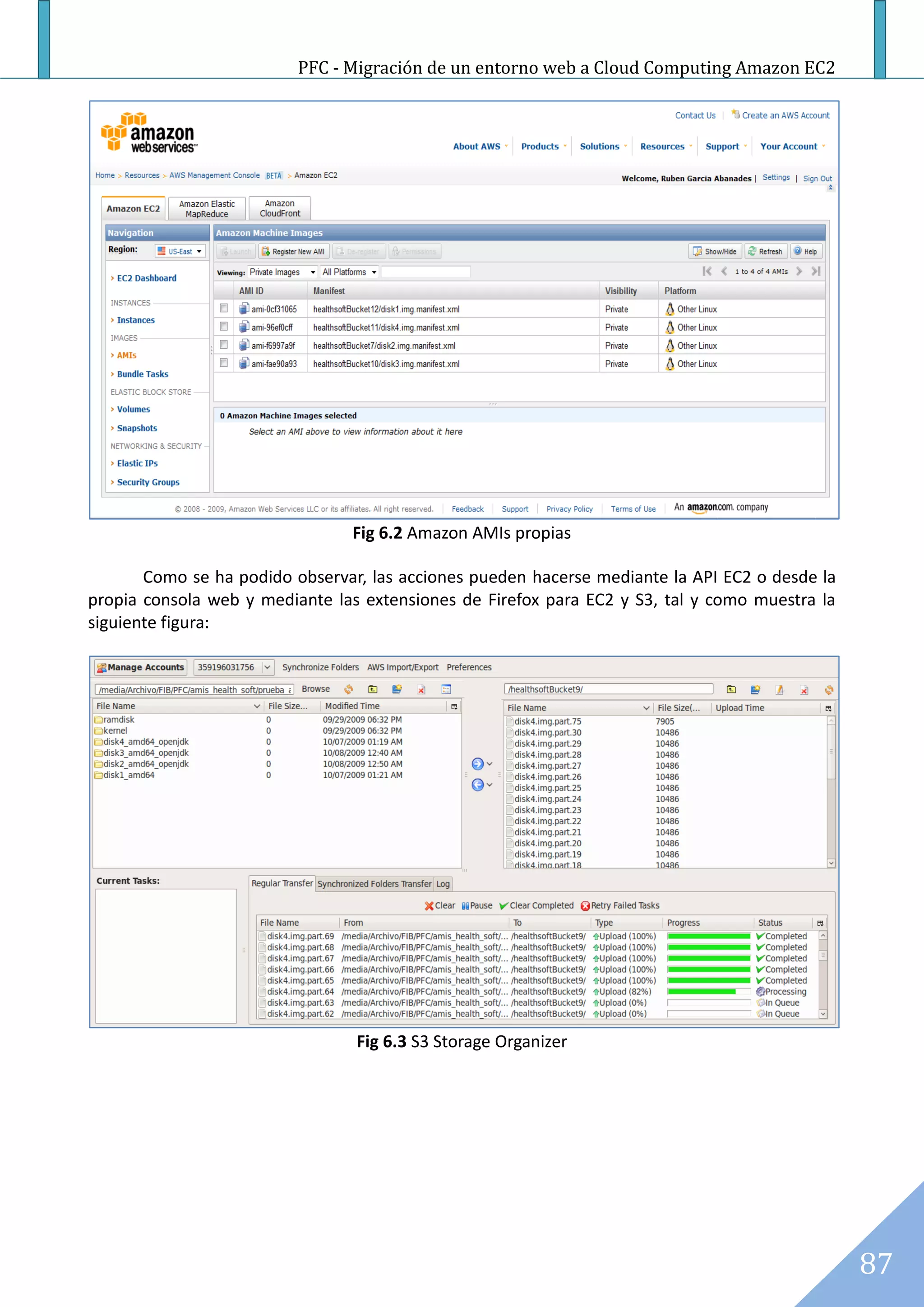
Task: Open Security Groups in navigation
Action: (148, 483)
